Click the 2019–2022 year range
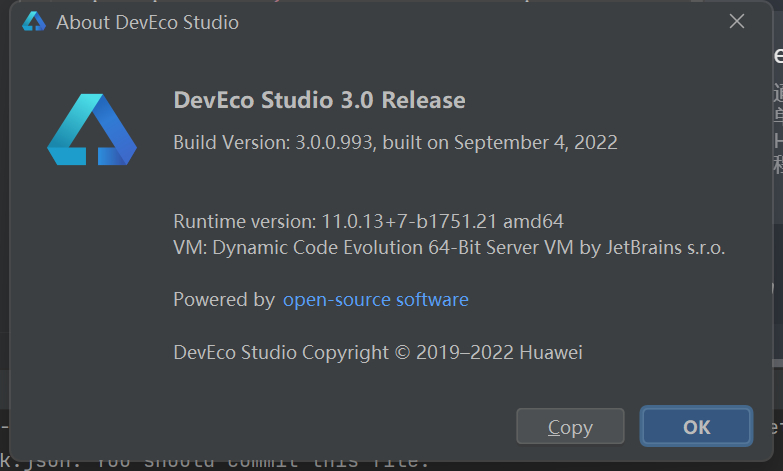 (x=464, y=353)
